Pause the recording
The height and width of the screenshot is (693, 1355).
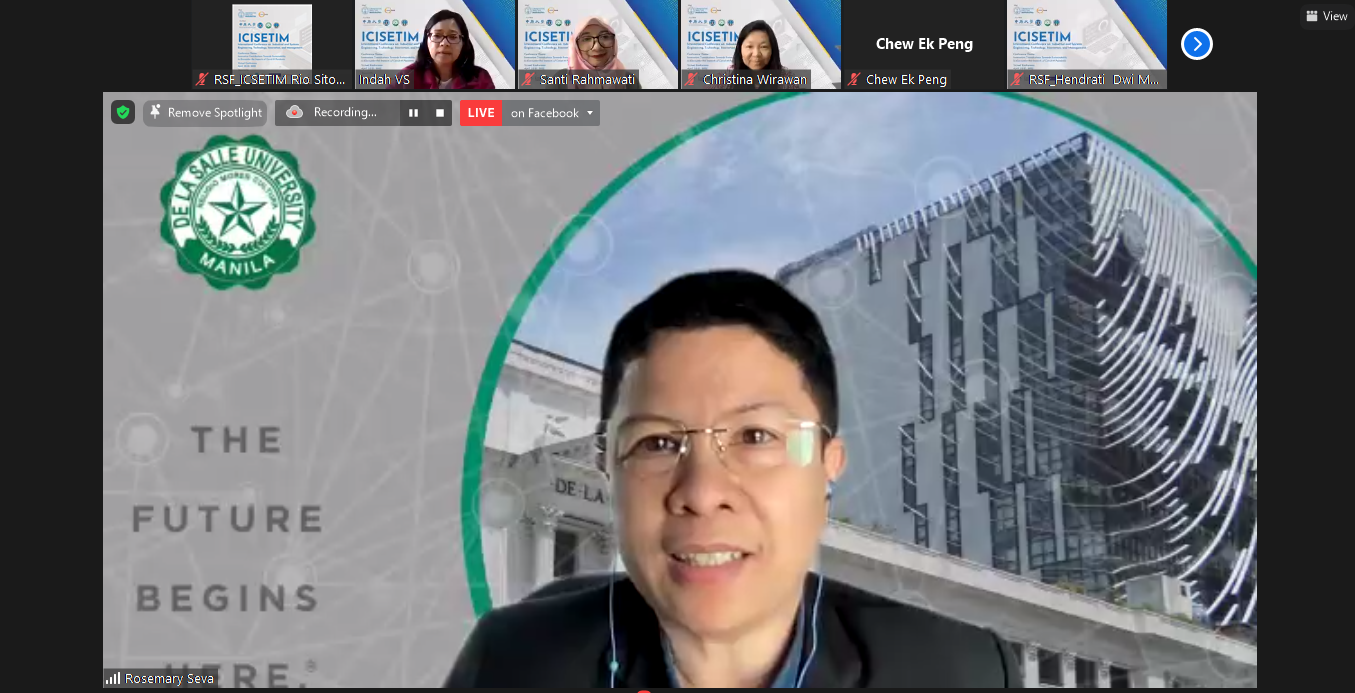(x=413, y=113)
